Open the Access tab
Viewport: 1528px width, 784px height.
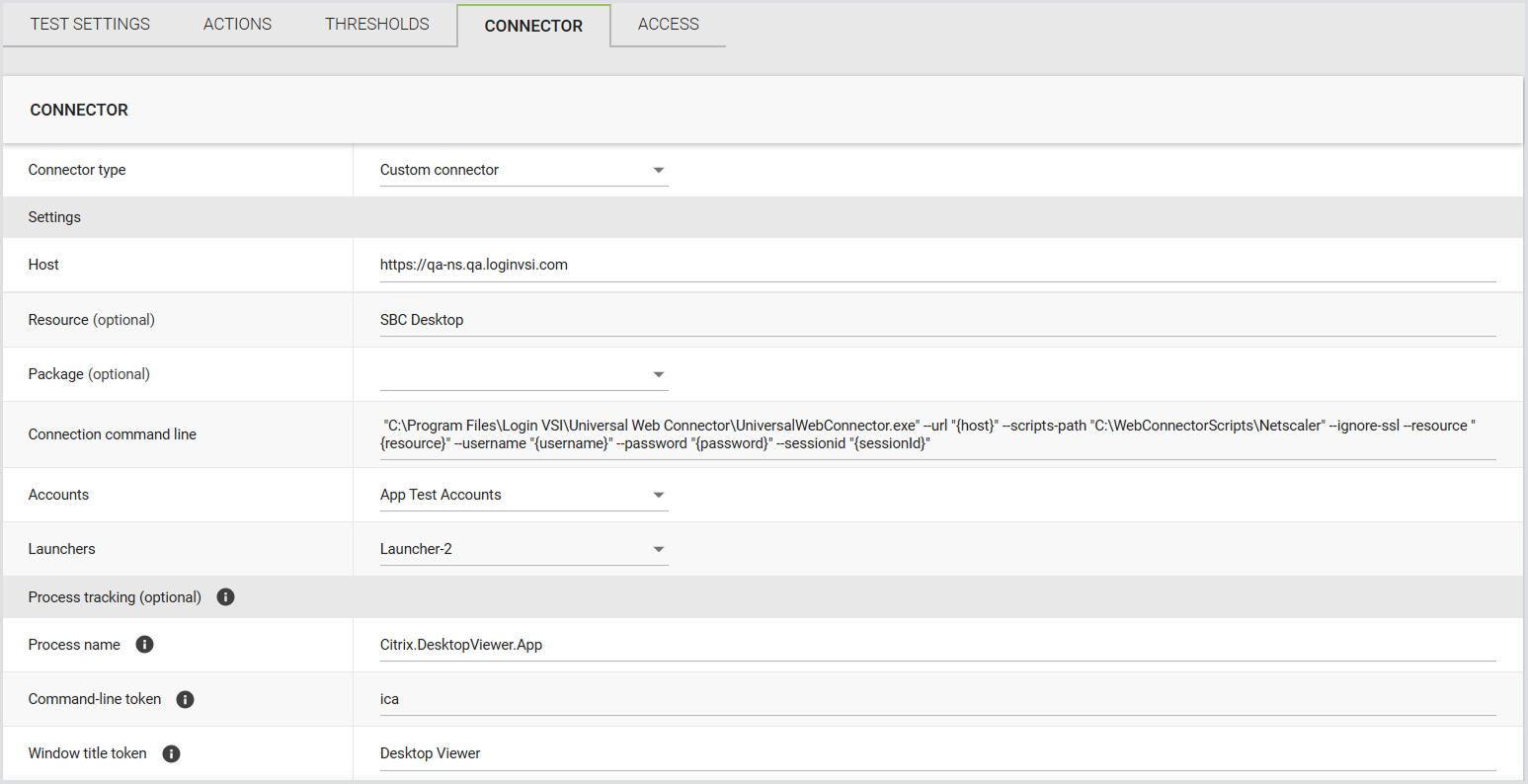(669, 24)
